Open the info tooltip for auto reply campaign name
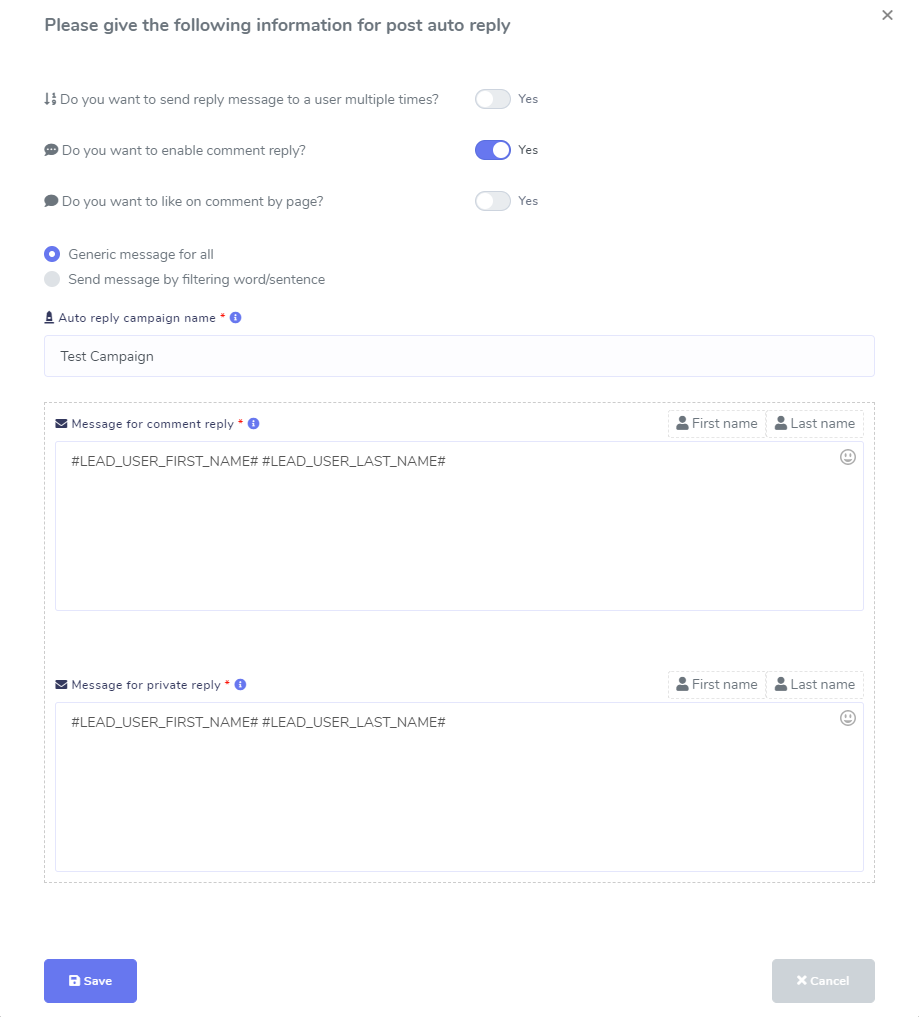 pos(235,317)
